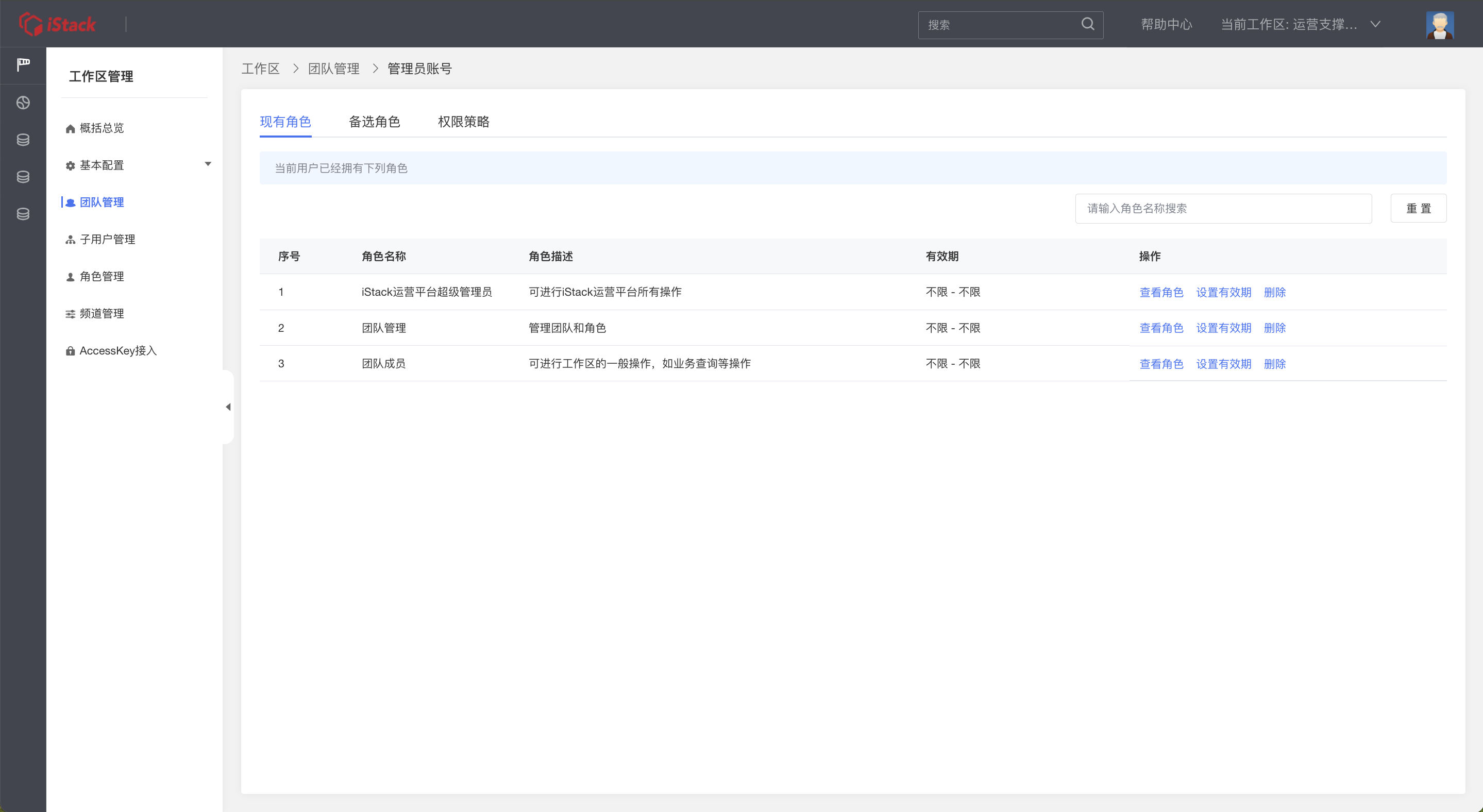删除 the 团队成员 role
The height and width of the screenshot is (812, 1483).
1275,364
